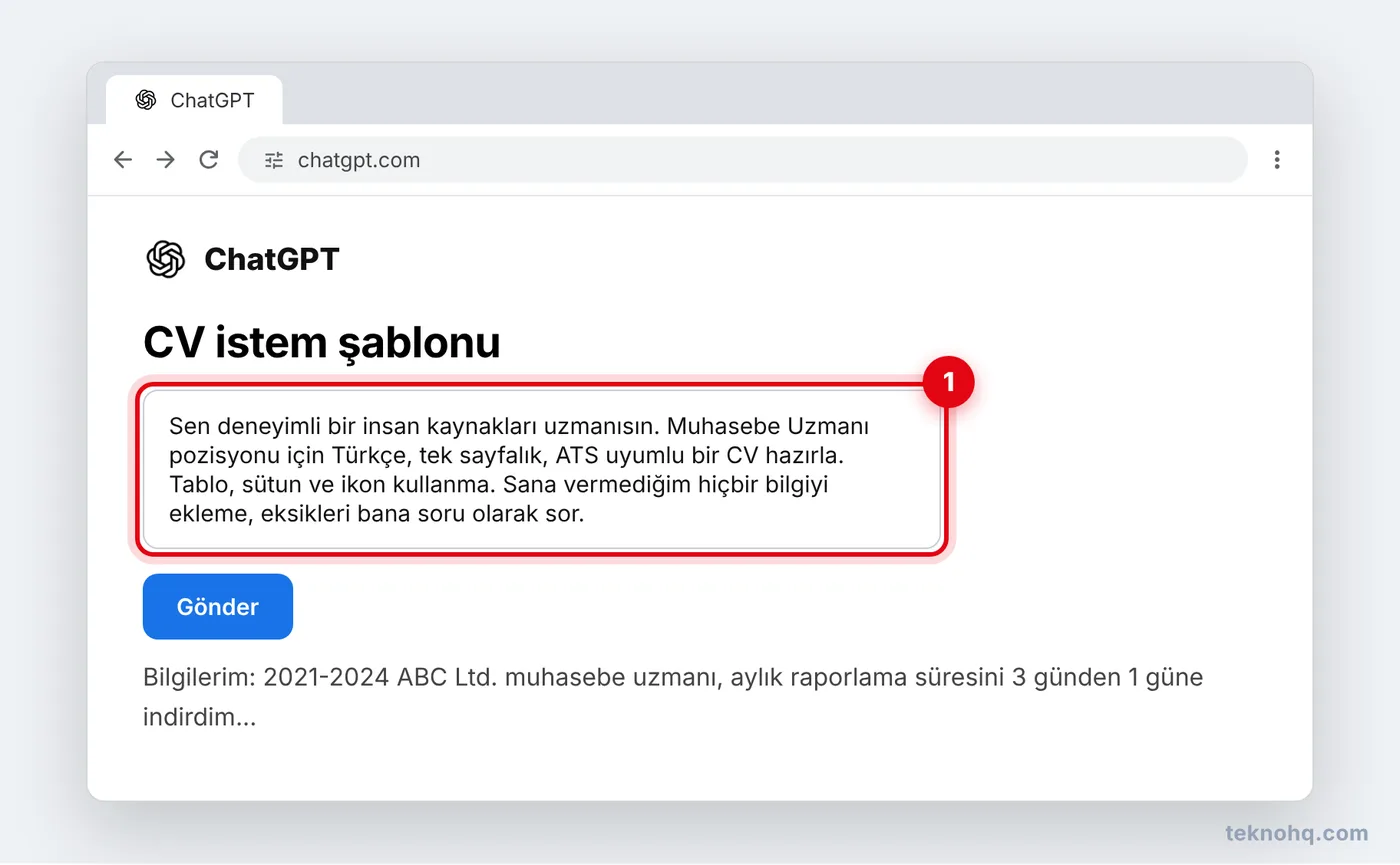Screen dimensions: 1400x865
Task: Click the Gönder button
Action: click(x=218, y=607)
